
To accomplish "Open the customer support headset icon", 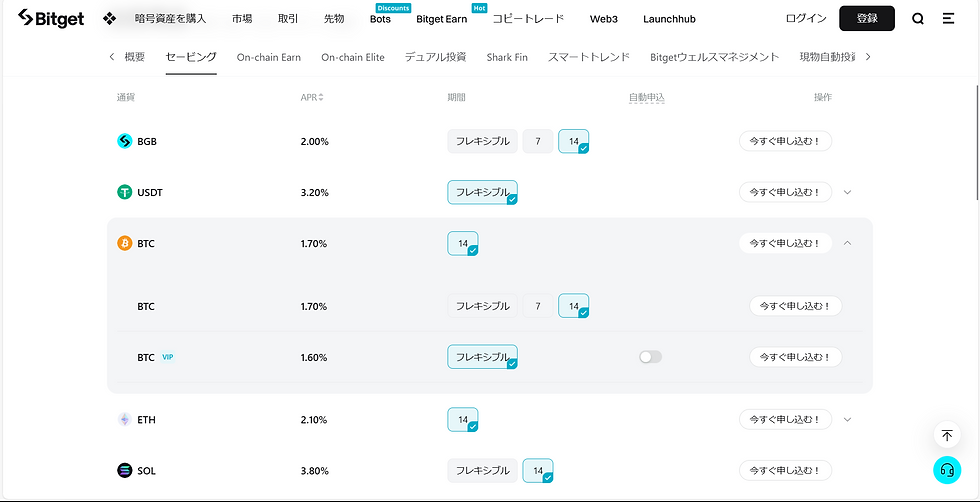I will [x=947, y=470].
